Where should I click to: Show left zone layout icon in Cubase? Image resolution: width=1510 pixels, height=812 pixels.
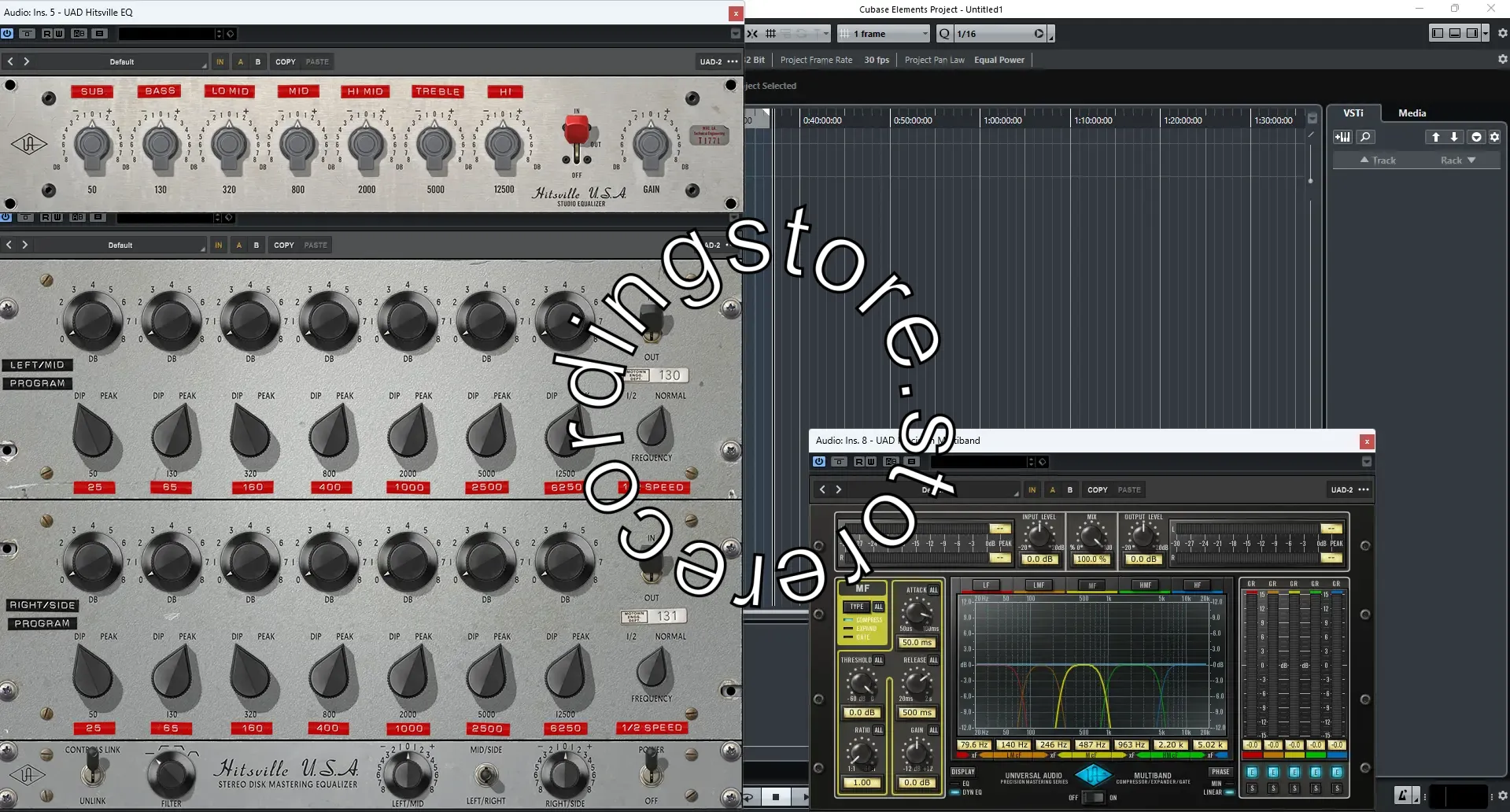(x=1438, y=33)
